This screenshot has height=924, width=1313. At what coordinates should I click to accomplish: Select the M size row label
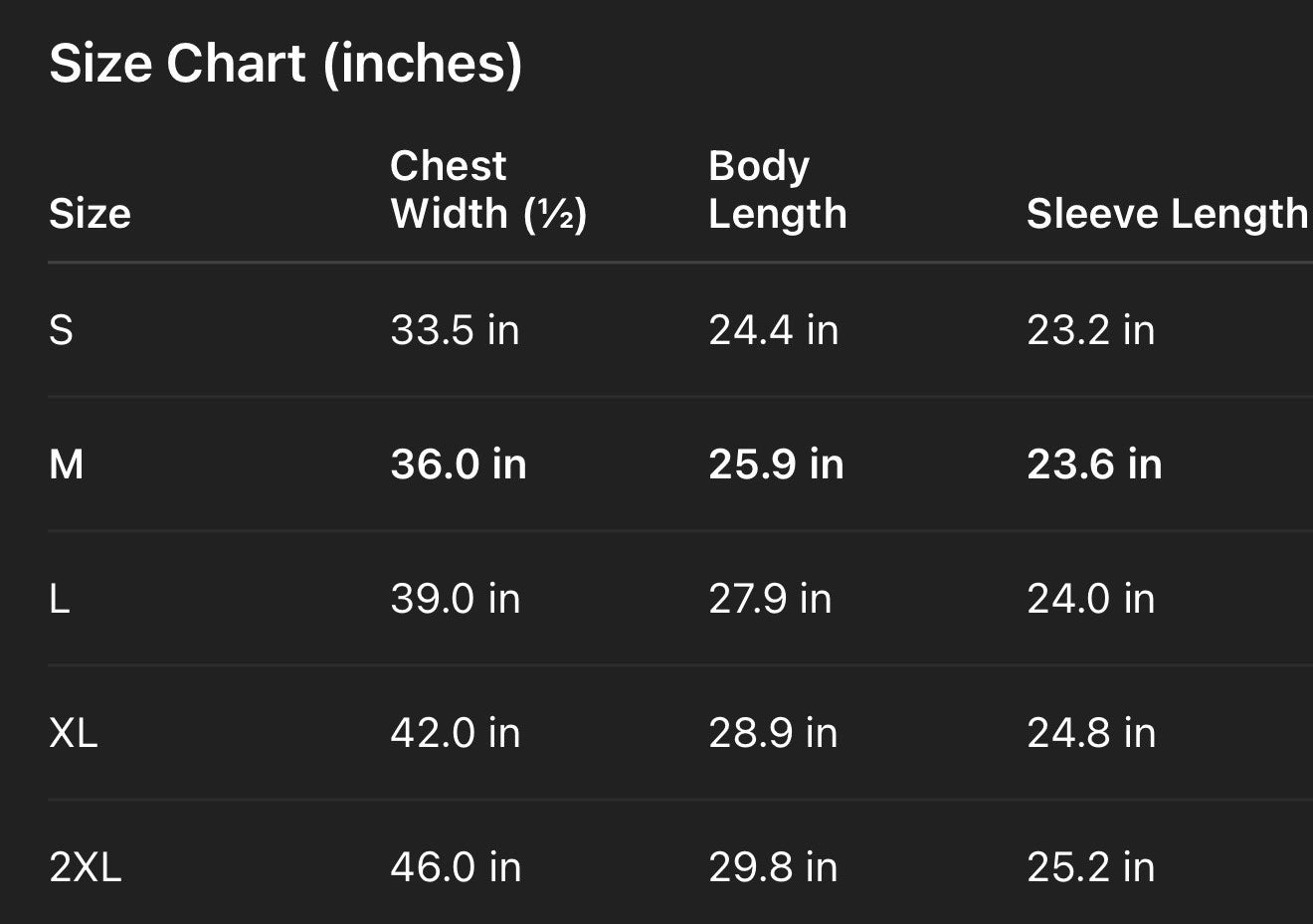coord(67,464)
